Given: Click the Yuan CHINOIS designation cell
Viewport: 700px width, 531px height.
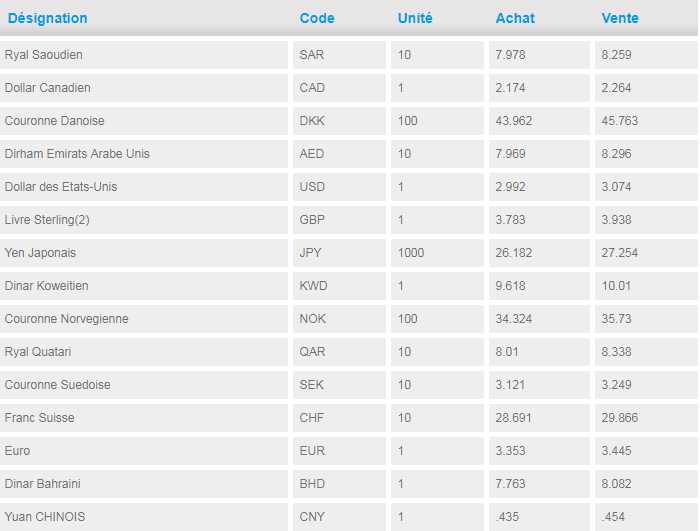Looking at the screenshot, I should [x=45, y=517].
